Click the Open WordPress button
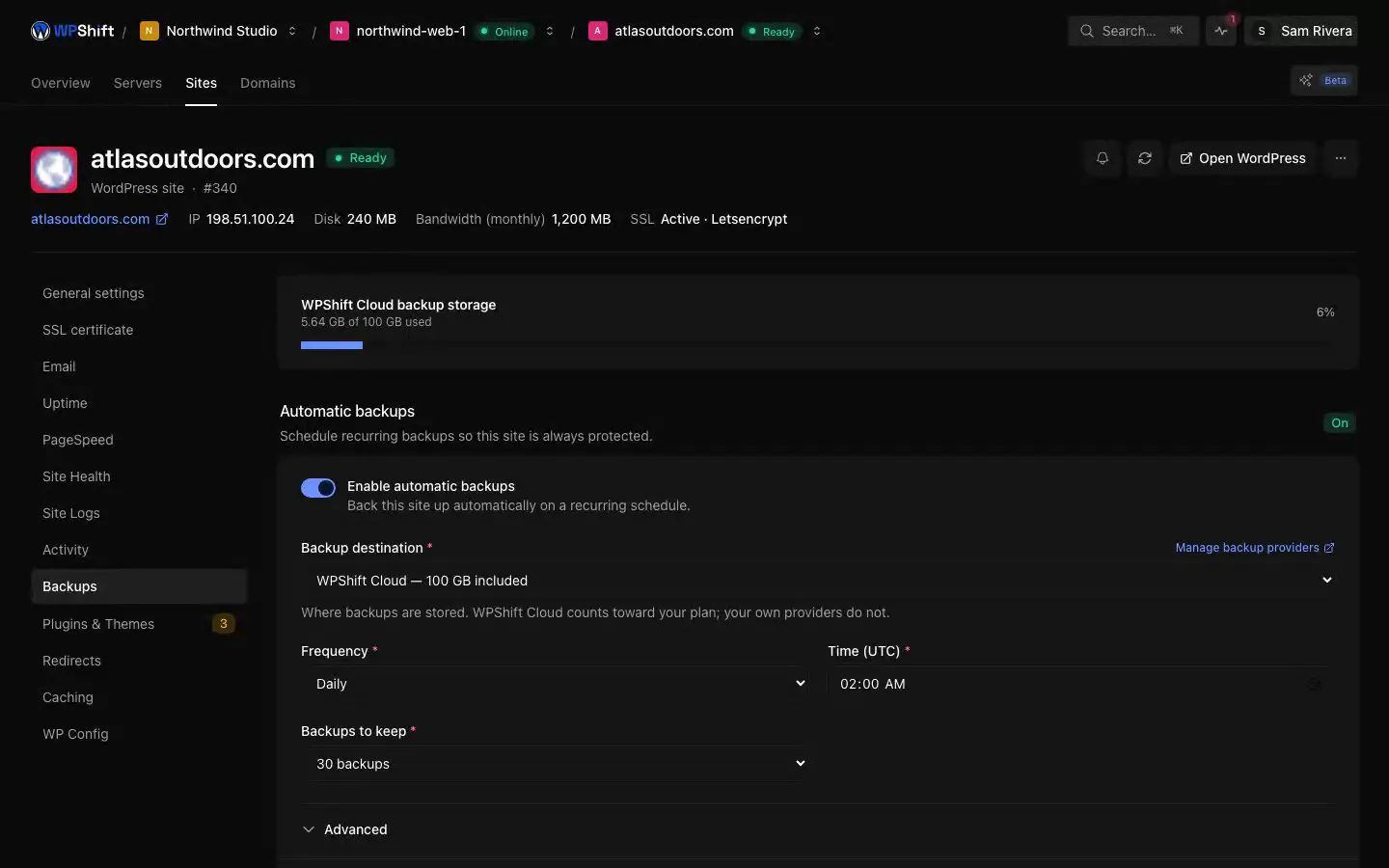This screenshot has width=1389, height=868. pos(1243,158)
